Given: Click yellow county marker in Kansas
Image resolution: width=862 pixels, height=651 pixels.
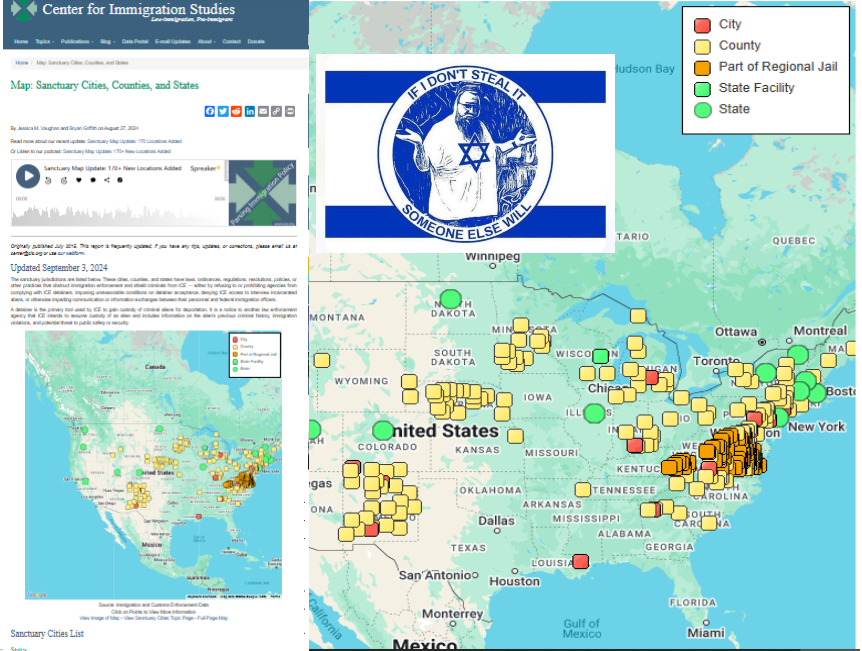Looking at the screenshot, I should click(515, 437).
